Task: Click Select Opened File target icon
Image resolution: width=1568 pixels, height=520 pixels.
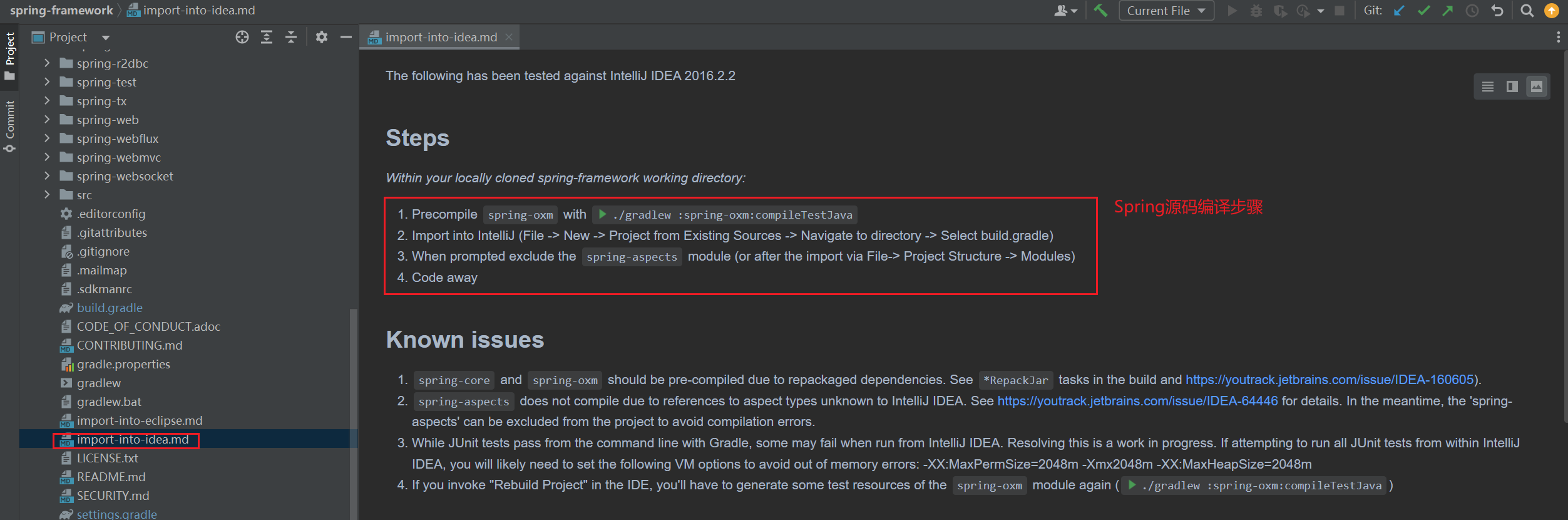Action: [x=242, y=38]
